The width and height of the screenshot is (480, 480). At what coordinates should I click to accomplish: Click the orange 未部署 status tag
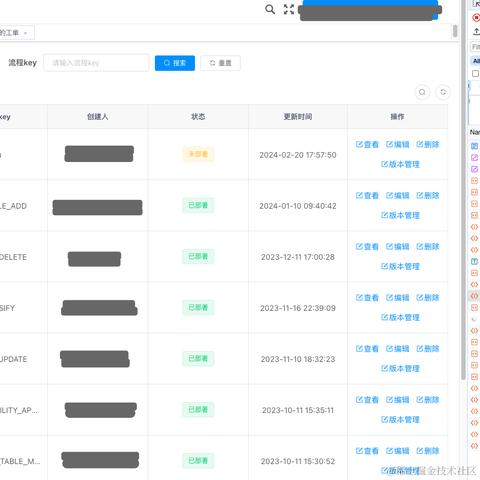point(198,154)
